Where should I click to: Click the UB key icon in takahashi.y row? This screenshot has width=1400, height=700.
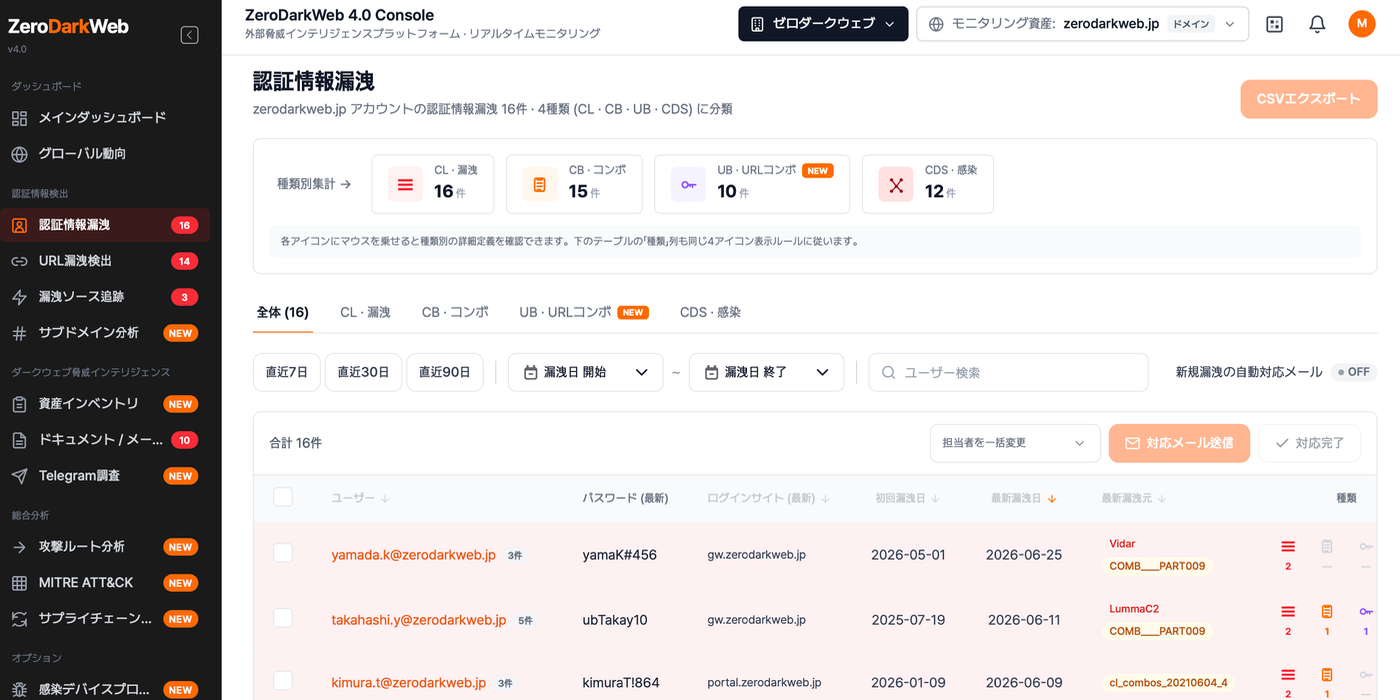pyautogui.click(x=1366, y=612)
